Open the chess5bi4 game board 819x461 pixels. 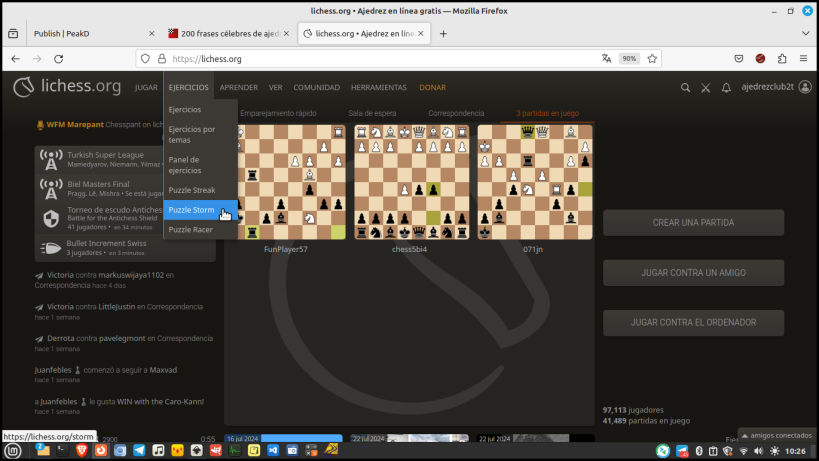[412, 182]
